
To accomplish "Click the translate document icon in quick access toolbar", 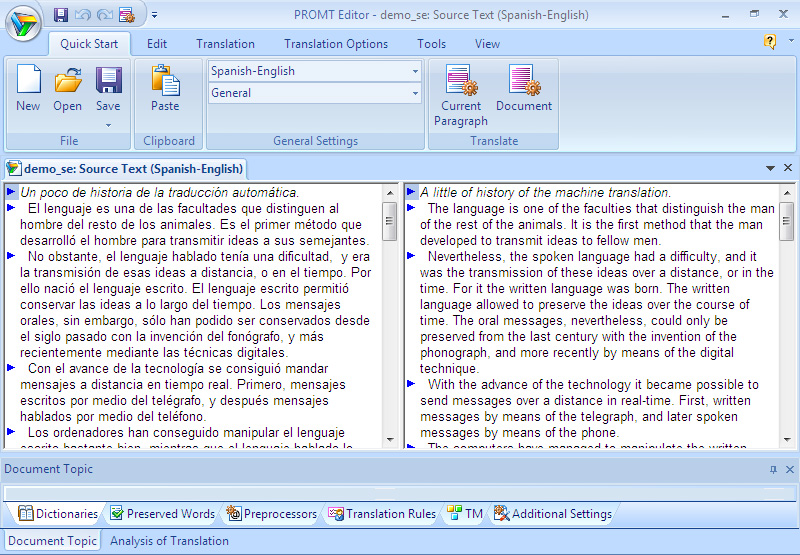I will 127,15.
